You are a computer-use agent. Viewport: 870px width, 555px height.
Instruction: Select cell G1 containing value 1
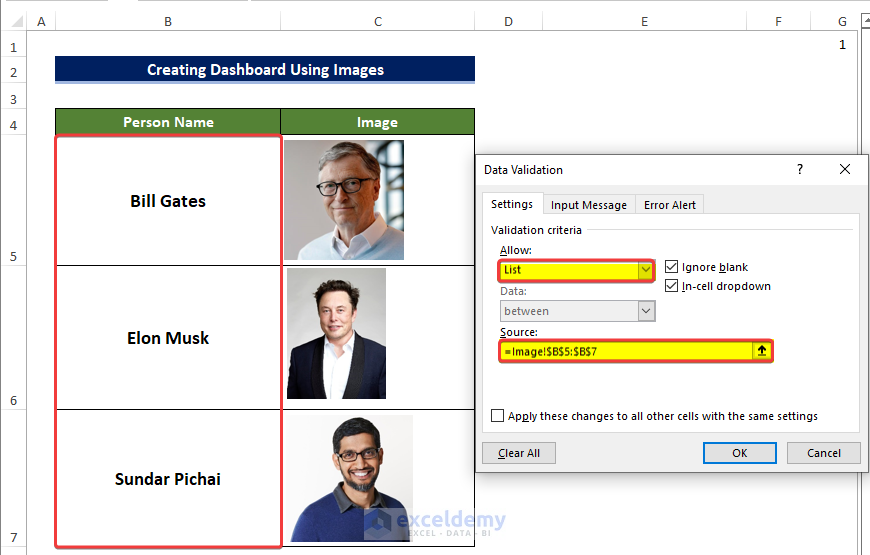pyautogui.click(x=834, y=44)
